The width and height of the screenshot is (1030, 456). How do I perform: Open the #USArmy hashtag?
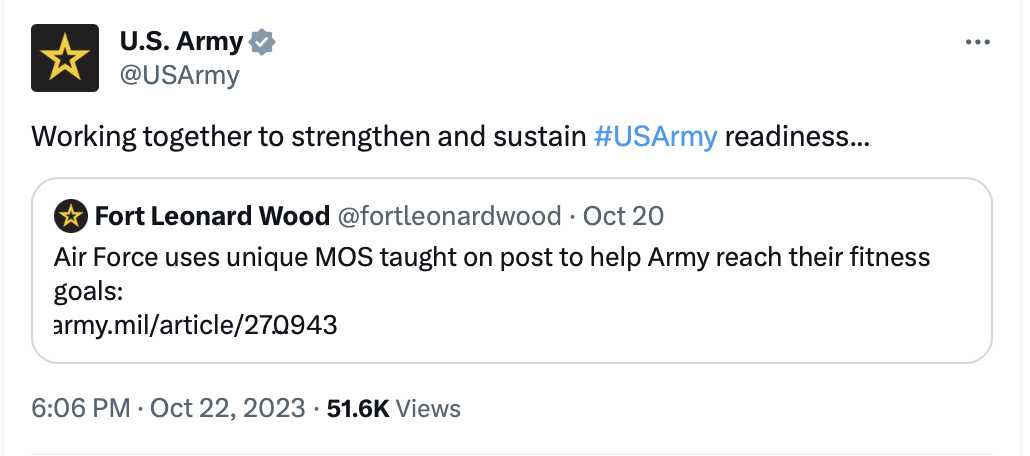(x=655, y=137)
